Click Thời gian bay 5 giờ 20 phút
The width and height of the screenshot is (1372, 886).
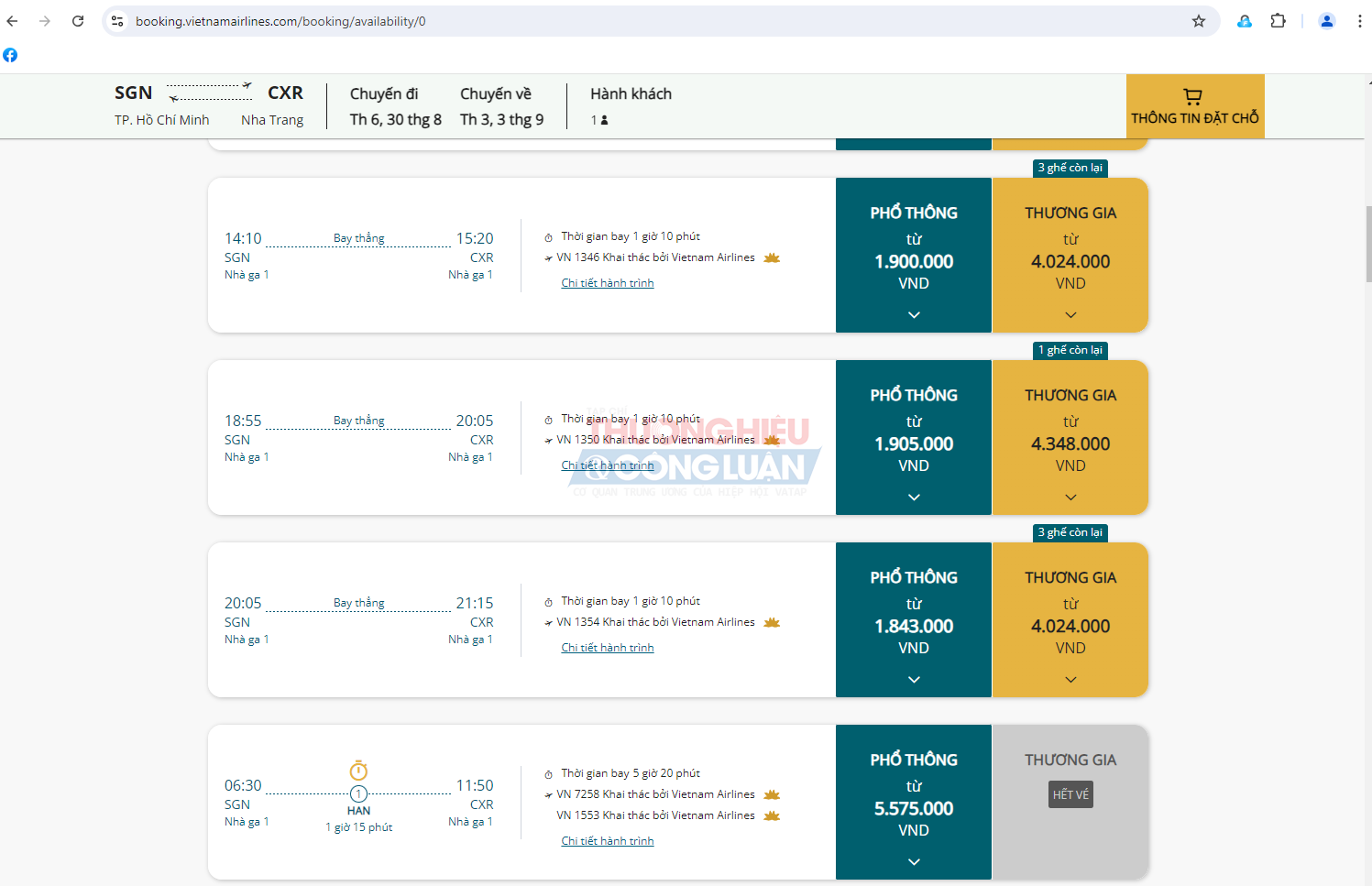631,773
